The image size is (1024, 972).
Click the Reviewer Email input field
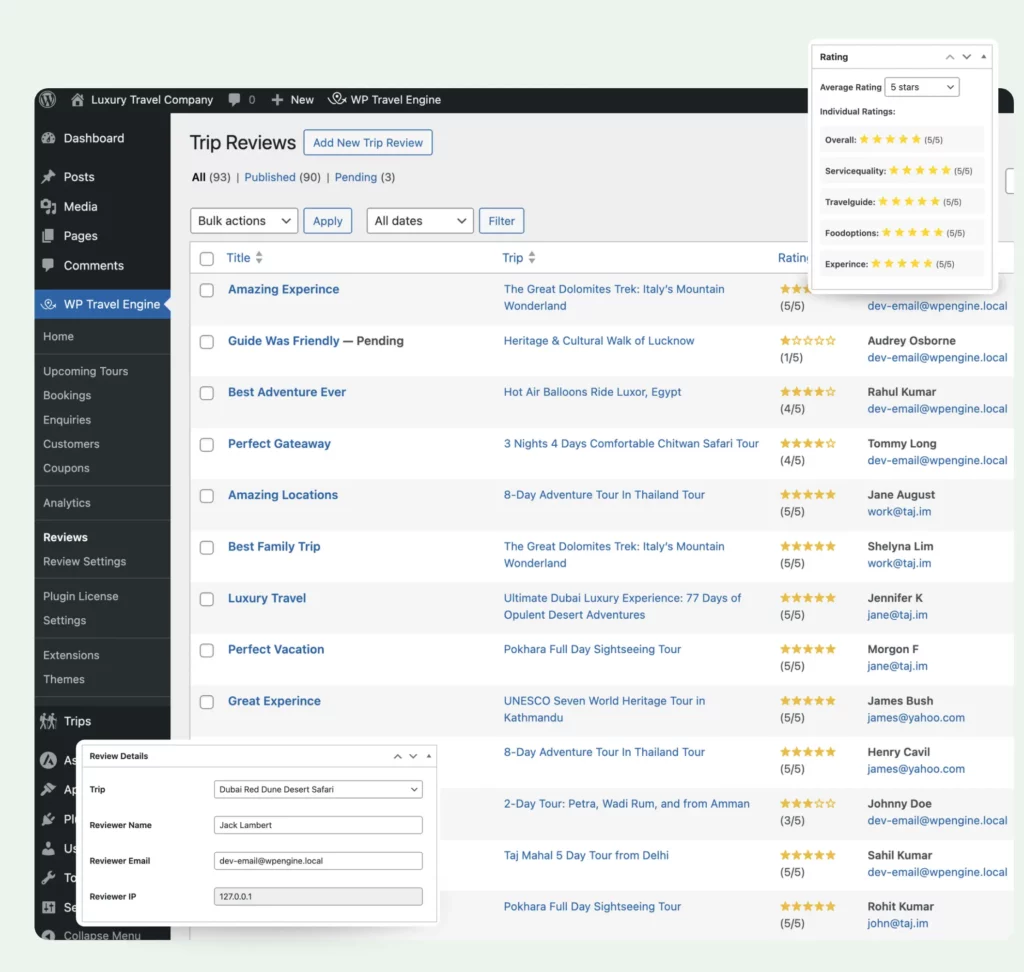[x=318, y=861]
